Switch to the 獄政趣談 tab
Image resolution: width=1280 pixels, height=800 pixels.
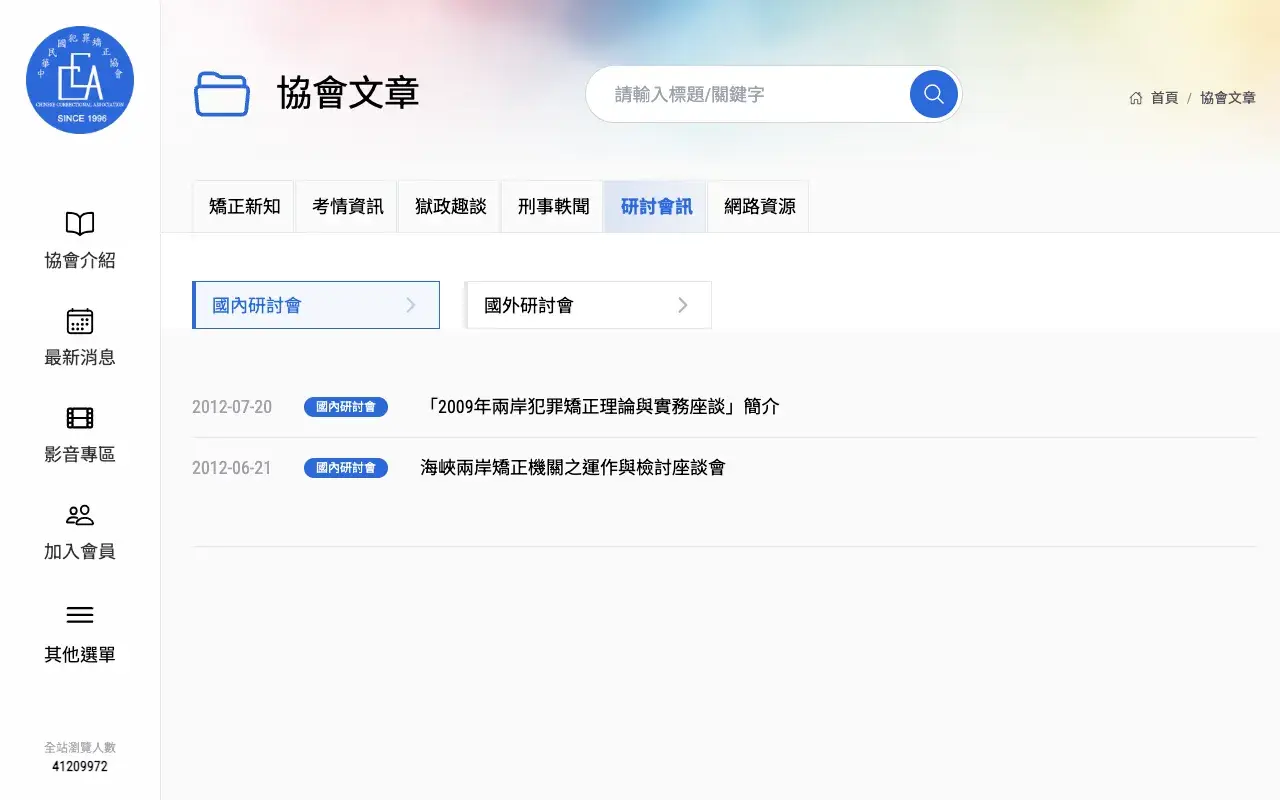pyautogui.click(x=450, y=206)
